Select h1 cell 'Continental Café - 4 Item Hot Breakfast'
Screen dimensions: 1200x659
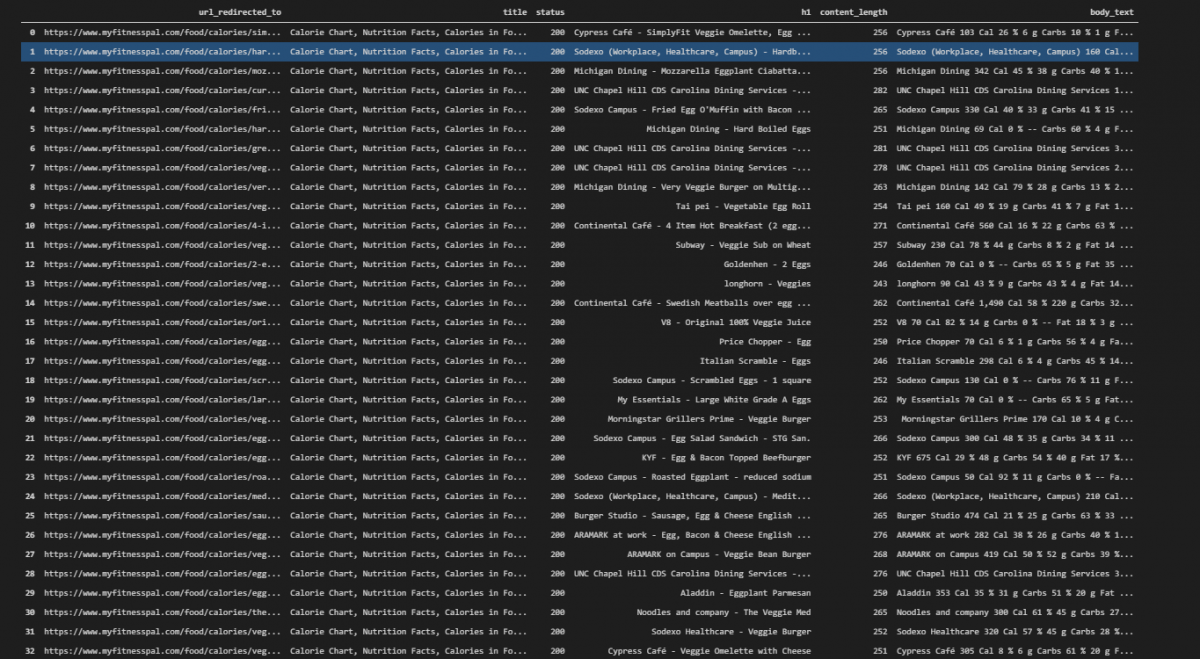(x=692, y=225)
